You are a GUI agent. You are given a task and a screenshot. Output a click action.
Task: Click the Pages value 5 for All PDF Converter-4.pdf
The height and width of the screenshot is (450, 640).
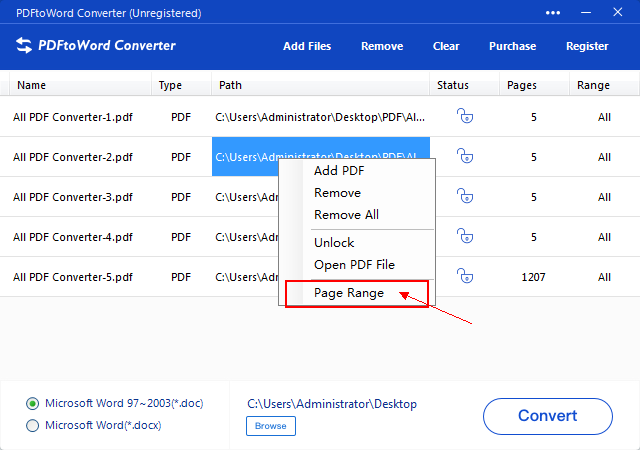[533, 238]
